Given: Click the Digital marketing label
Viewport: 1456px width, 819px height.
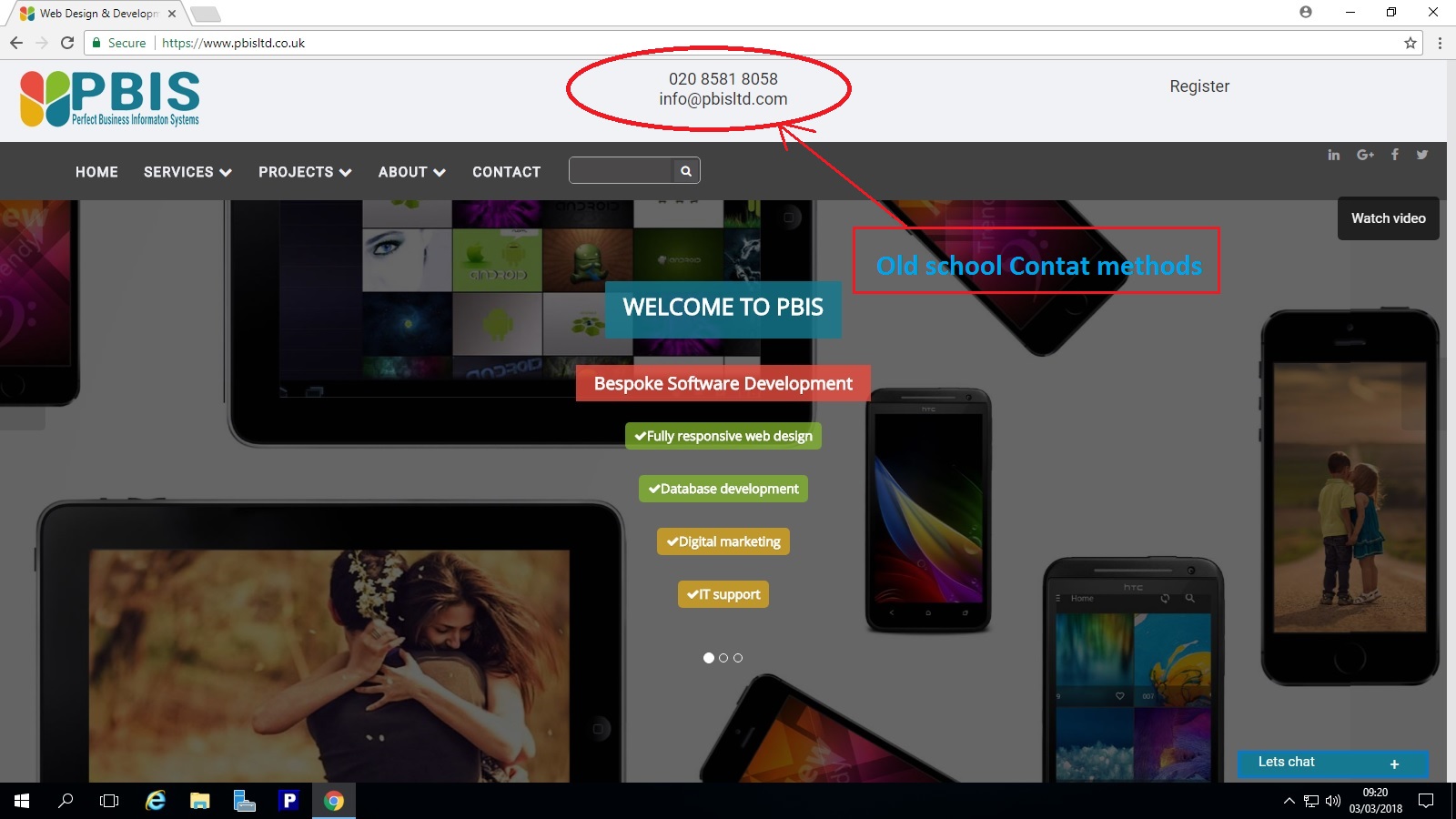Looking at the screenshot, I should [723, 541].
